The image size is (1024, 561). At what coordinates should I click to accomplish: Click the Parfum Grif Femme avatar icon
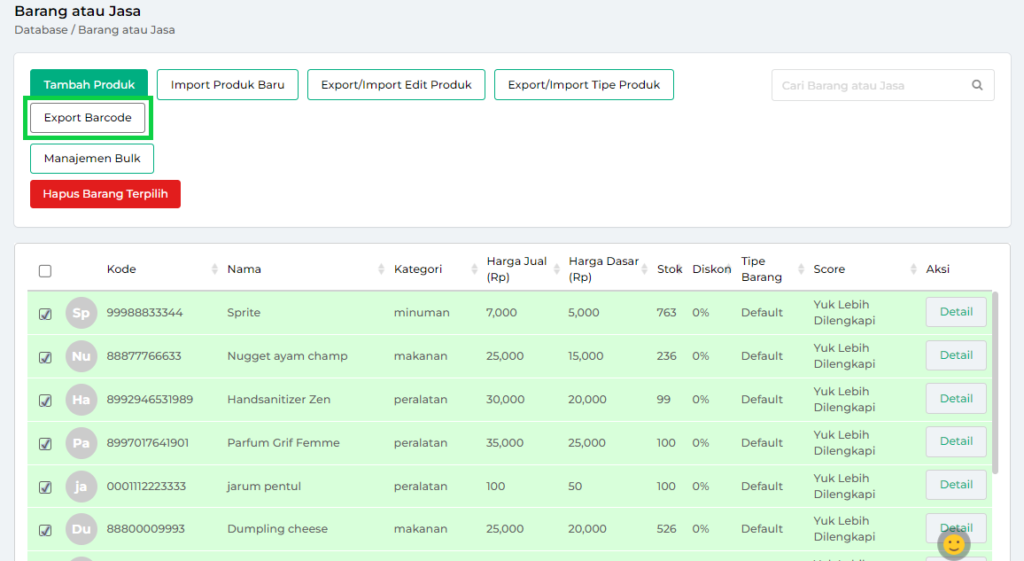tap(81, 443)
